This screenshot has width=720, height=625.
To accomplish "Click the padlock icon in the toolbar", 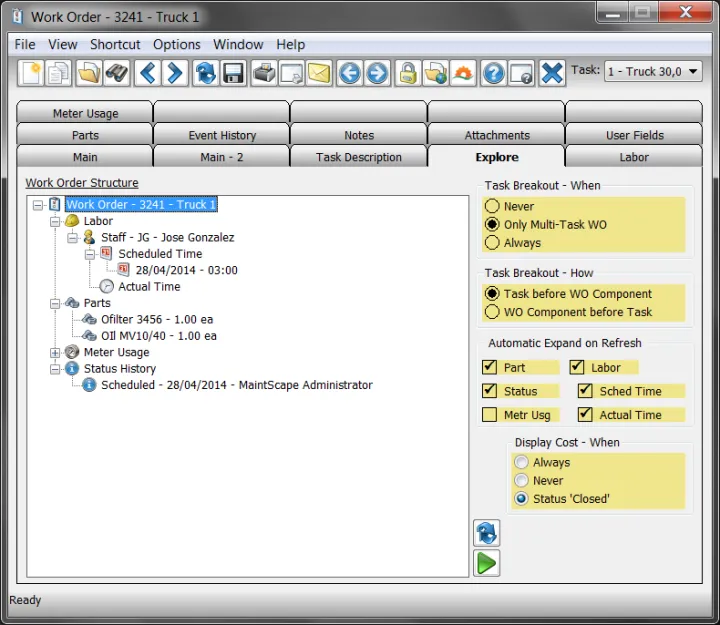I will (x=406, y=73).
